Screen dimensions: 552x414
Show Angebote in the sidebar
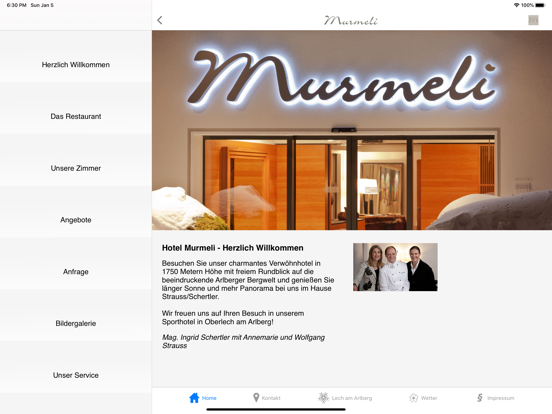(x=76, y=220)
